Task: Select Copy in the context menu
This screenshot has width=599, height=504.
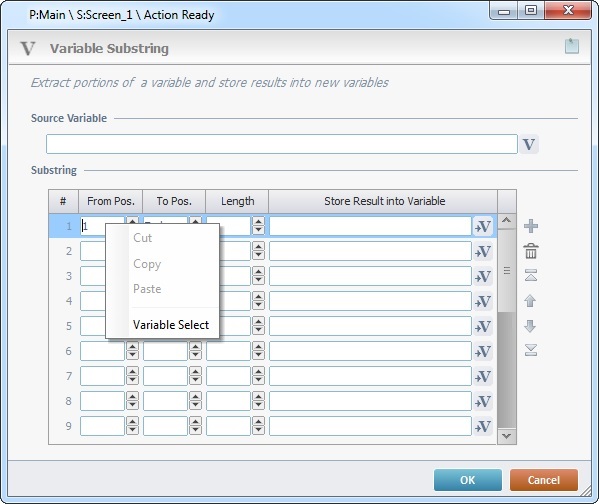Action: pos(147,264)
